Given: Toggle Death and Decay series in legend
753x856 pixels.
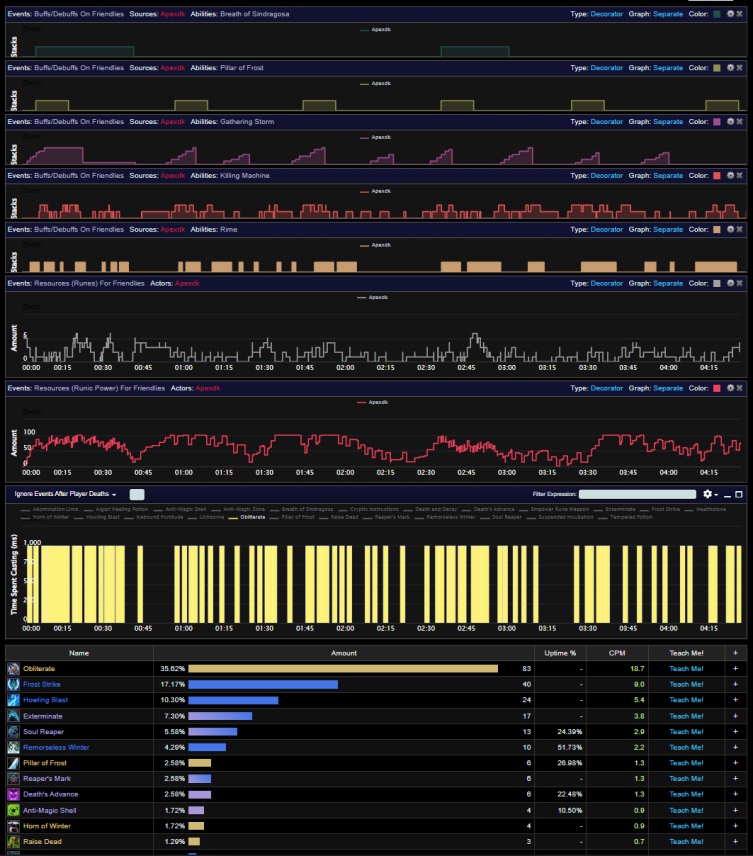Looking at the screenshot, I should click(x=430, y=509).
